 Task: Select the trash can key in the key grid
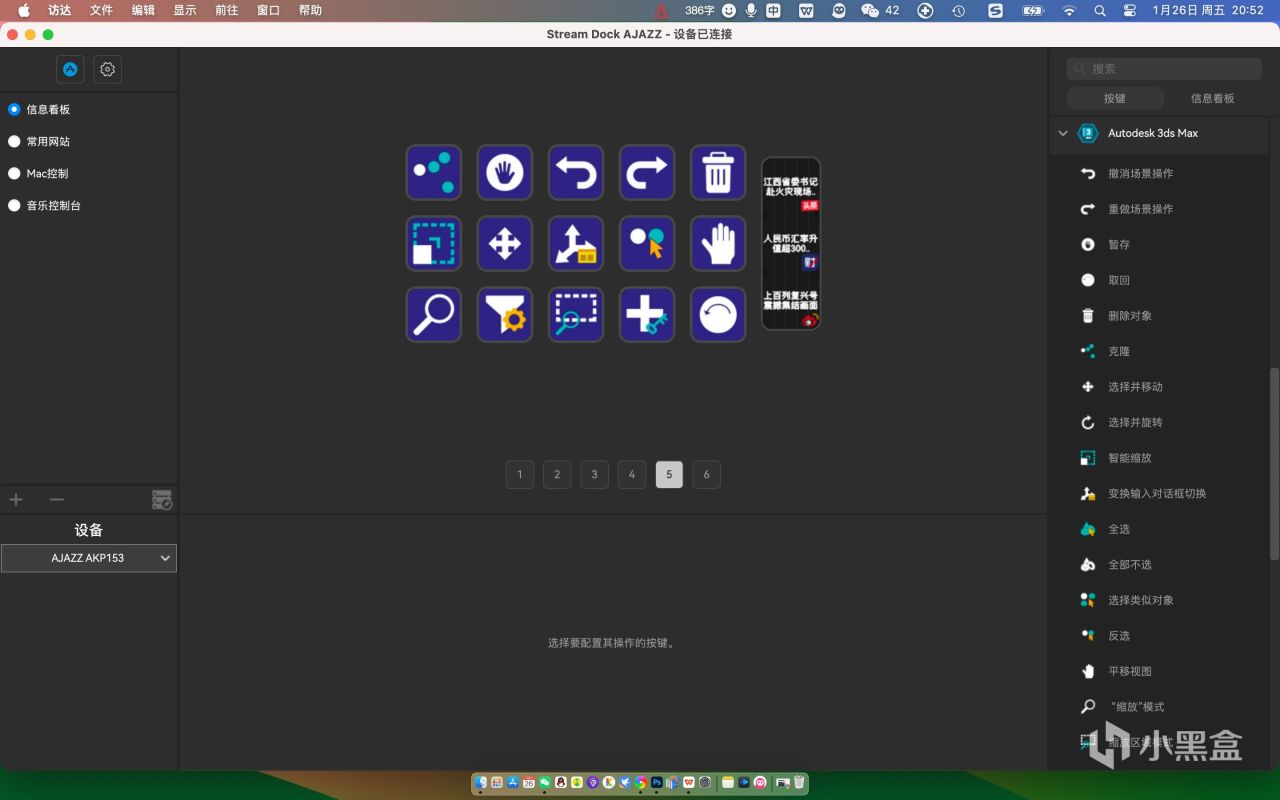(x=718, y=173)
